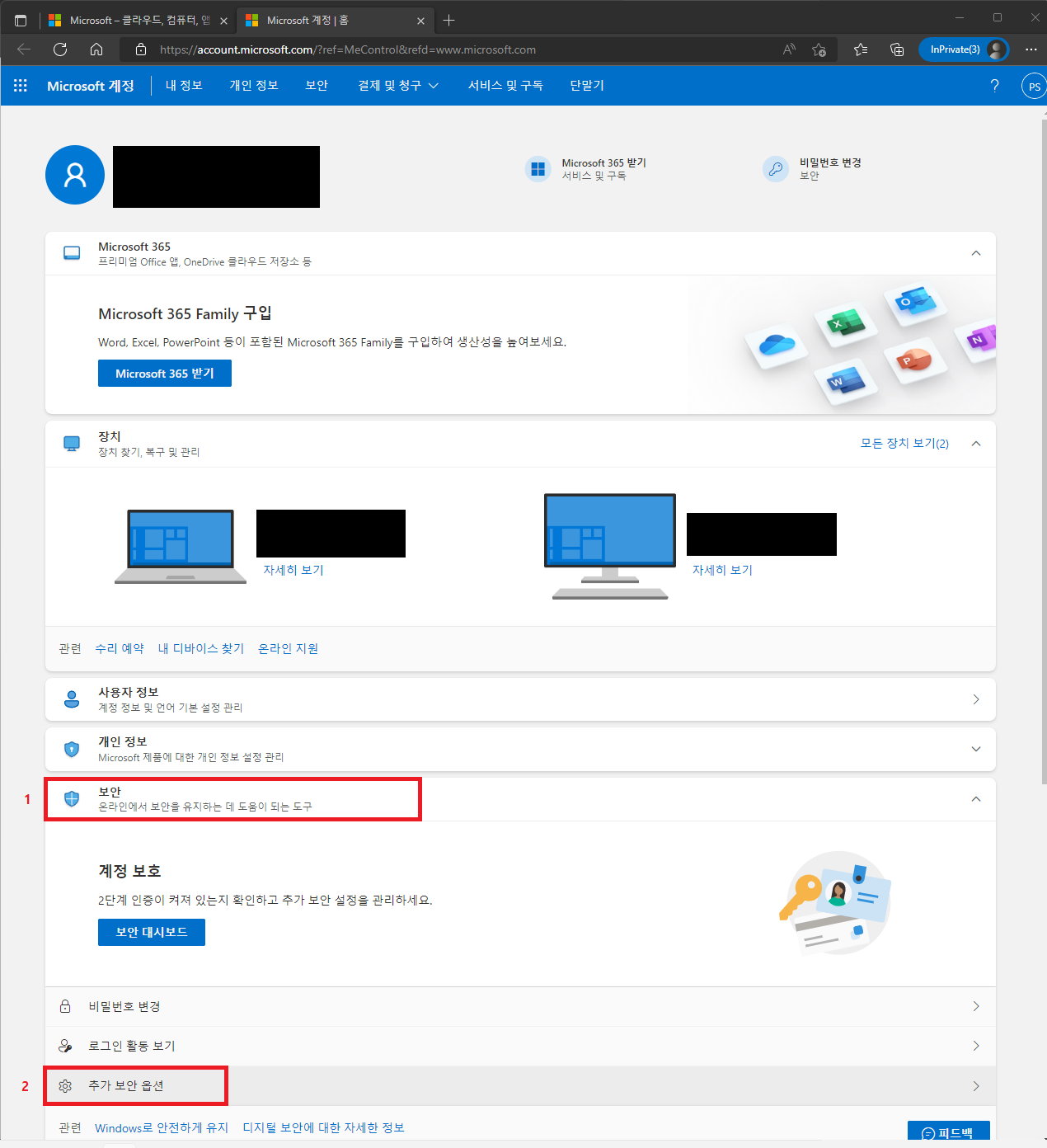Viewport: 1047px width, 1148px height.
Task: Click the laptop device thumbnail image
Action: (181, 546)
